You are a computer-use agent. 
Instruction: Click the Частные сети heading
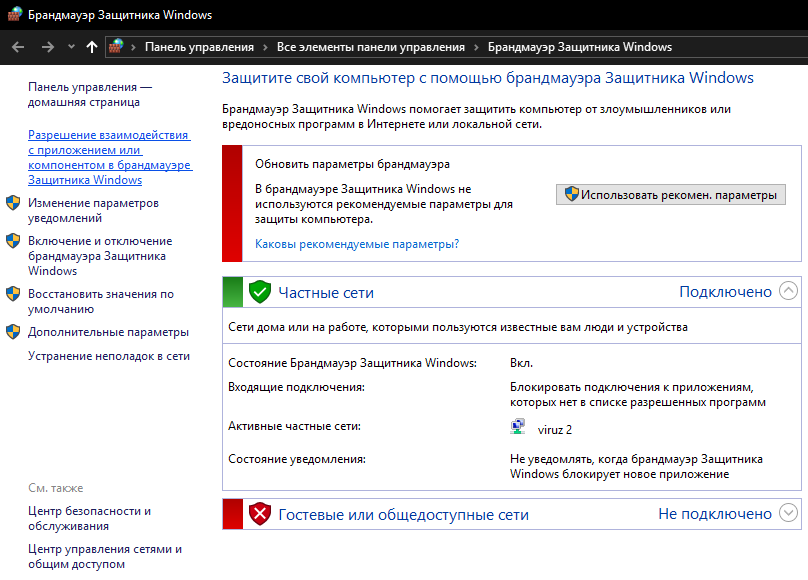tap(326, 293)
